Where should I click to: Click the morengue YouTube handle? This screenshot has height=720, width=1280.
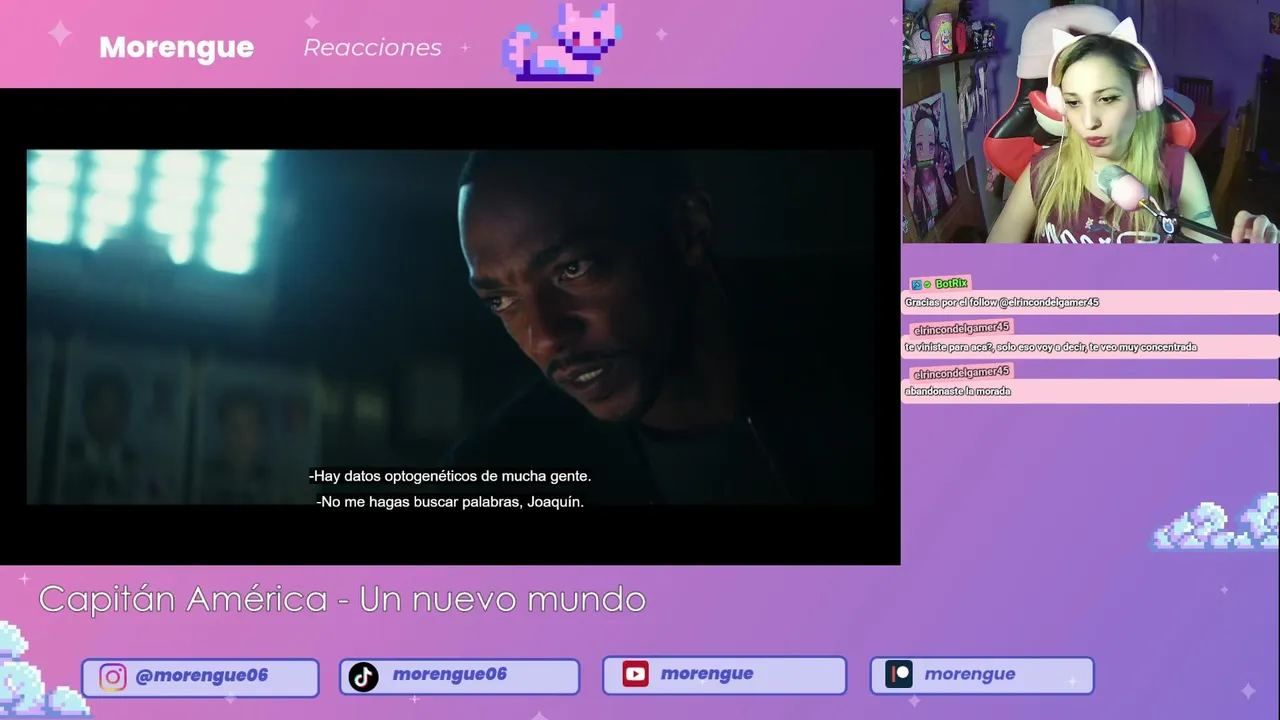(707, 674)
